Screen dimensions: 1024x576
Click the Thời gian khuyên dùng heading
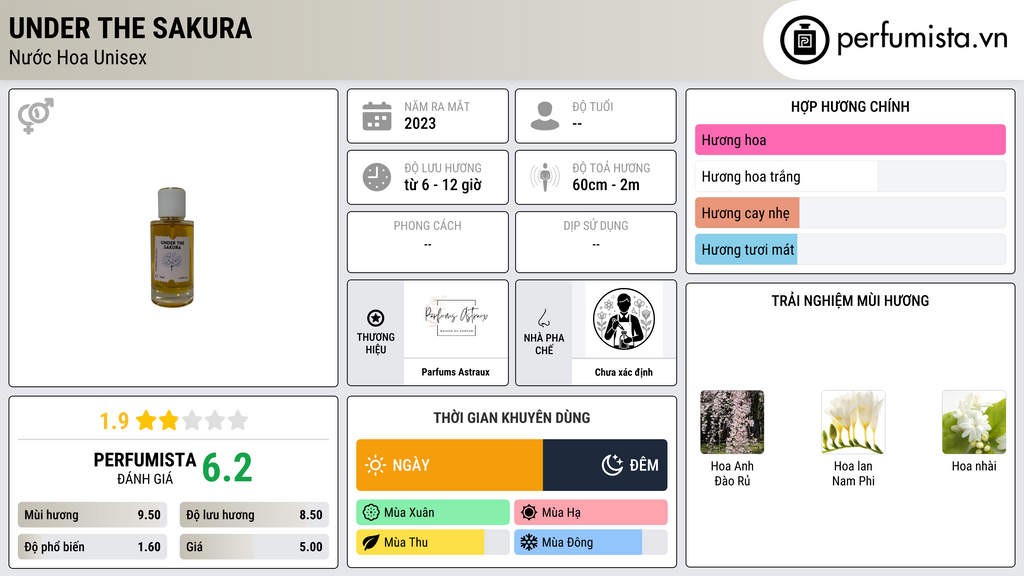[x=512, y=417]
